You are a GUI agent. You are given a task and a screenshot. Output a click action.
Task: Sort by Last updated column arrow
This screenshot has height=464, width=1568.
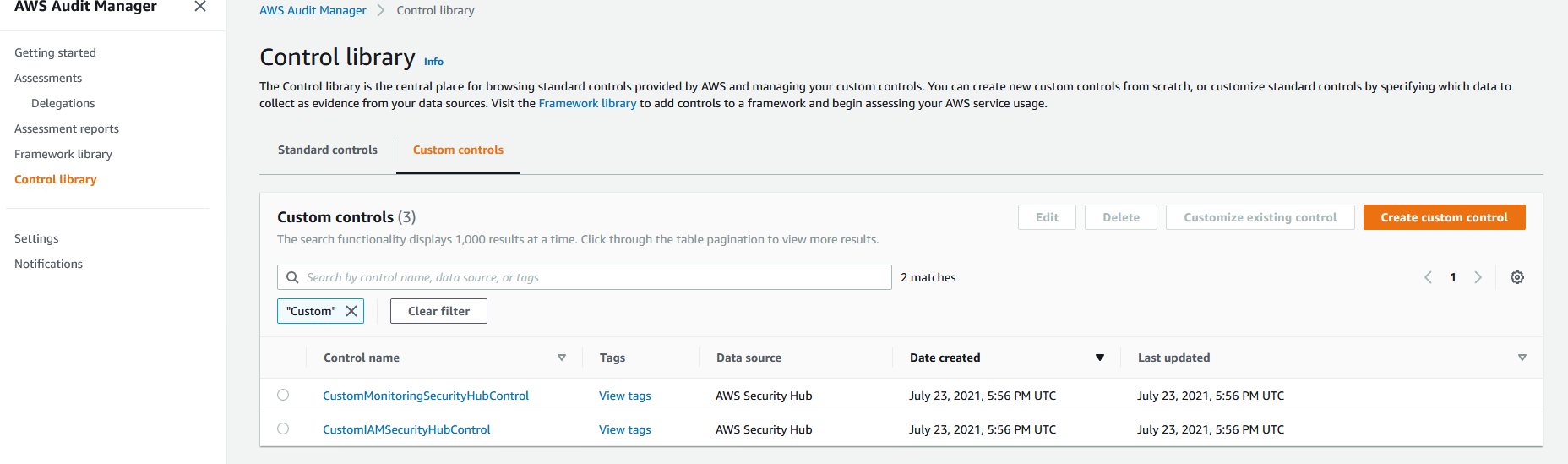[1522, 358]
